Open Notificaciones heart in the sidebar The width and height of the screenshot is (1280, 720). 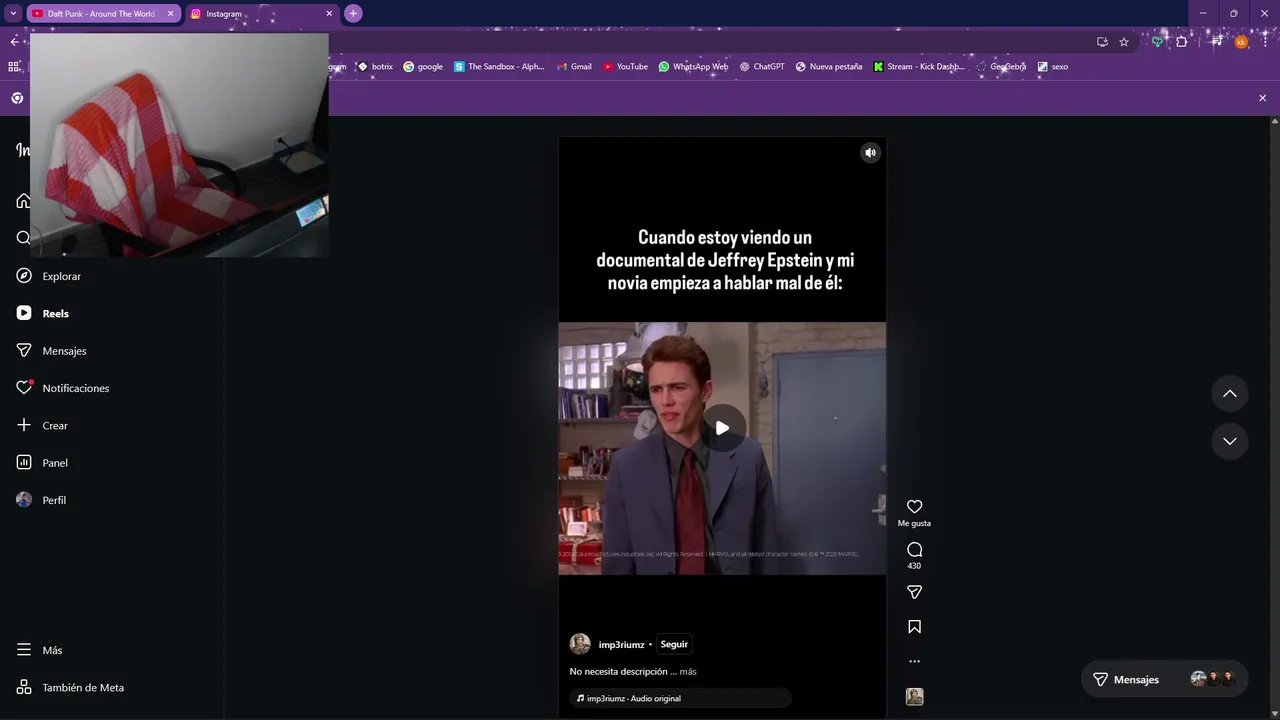62,388
